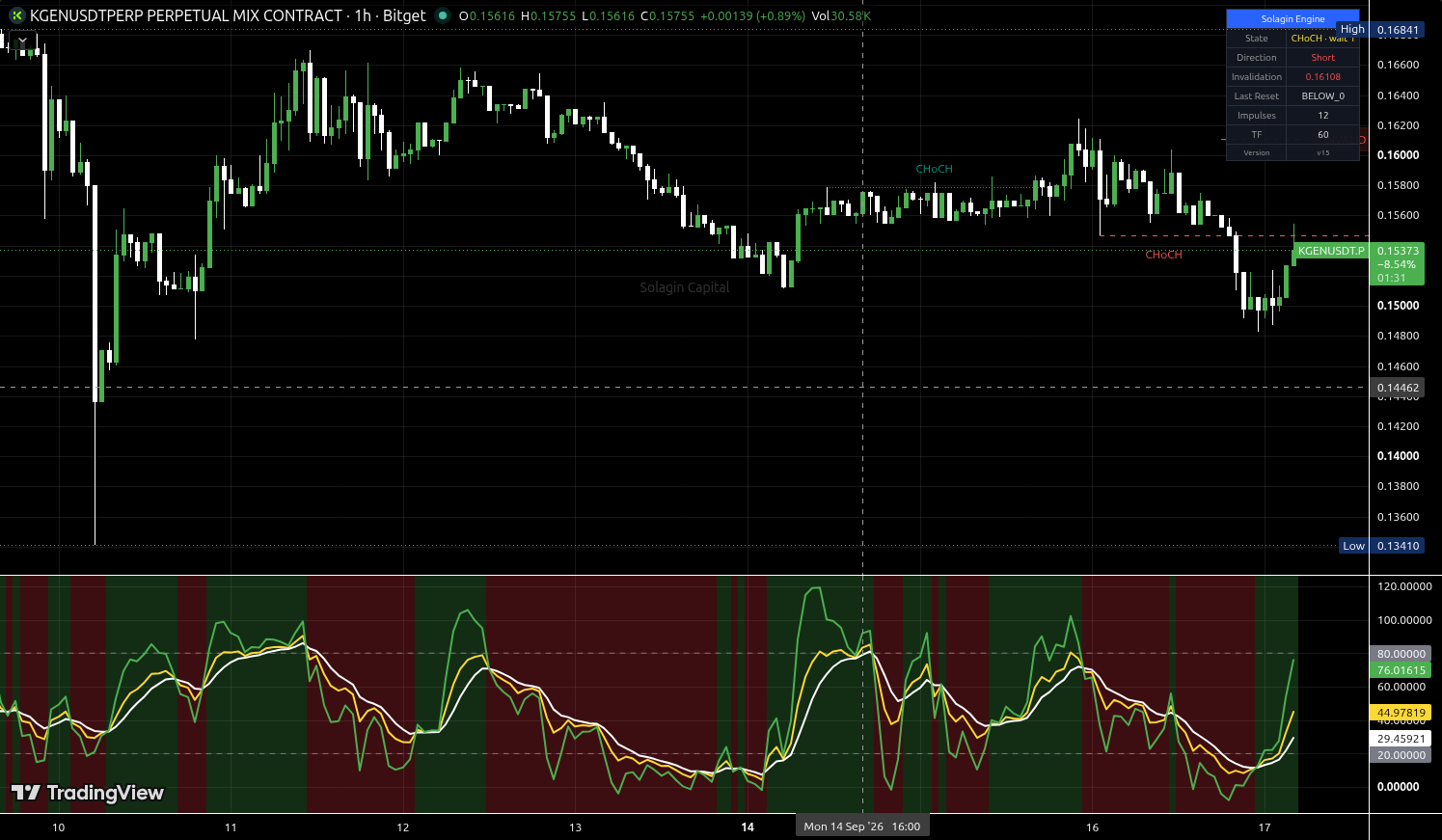Click the 20.00000 level label

[1401, 755]
